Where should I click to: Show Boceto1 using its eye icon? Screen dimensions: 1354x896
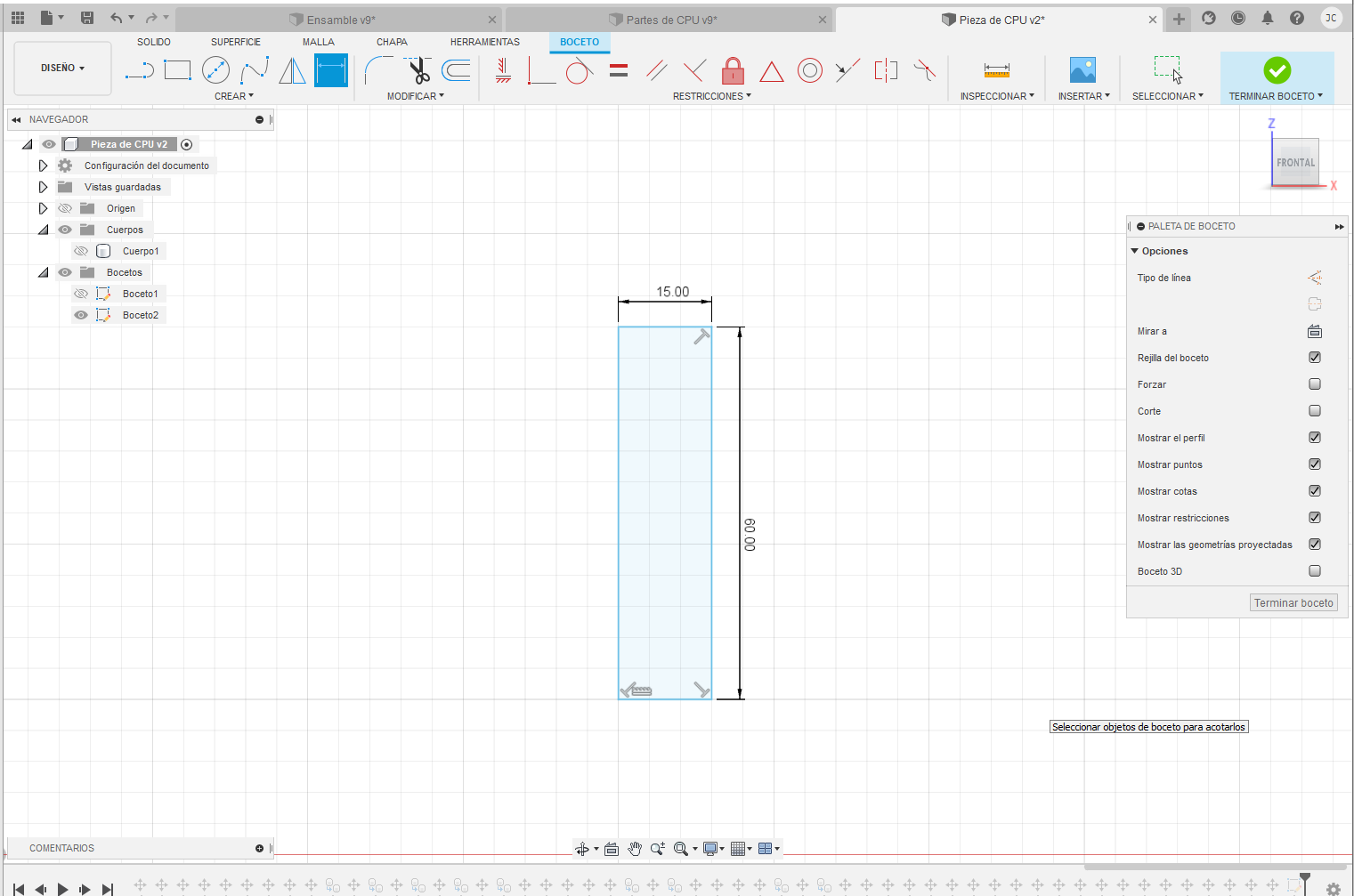(81, 294)
